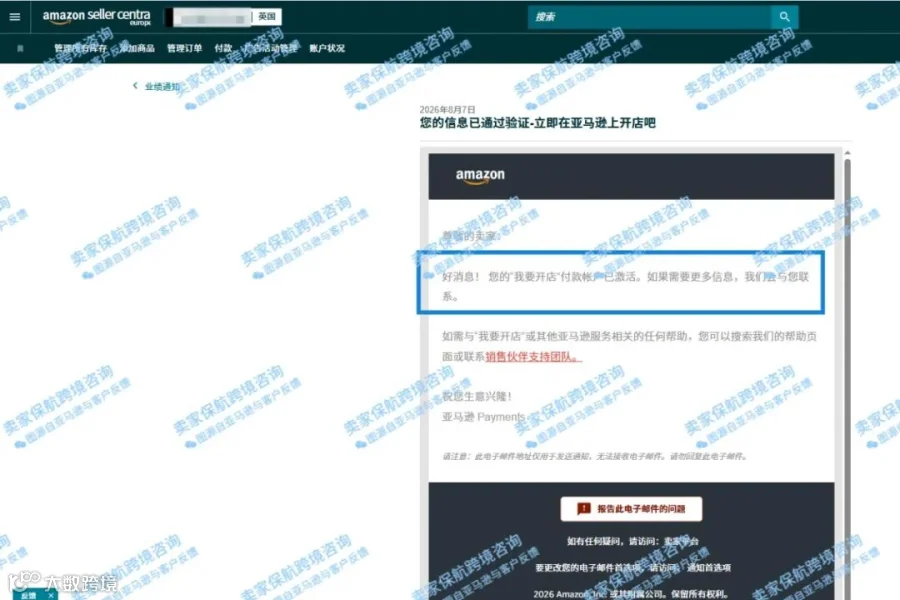Screen dimensions: 900x600
Task: Go back via the 业绩通知 link
Action: point(162,87)
